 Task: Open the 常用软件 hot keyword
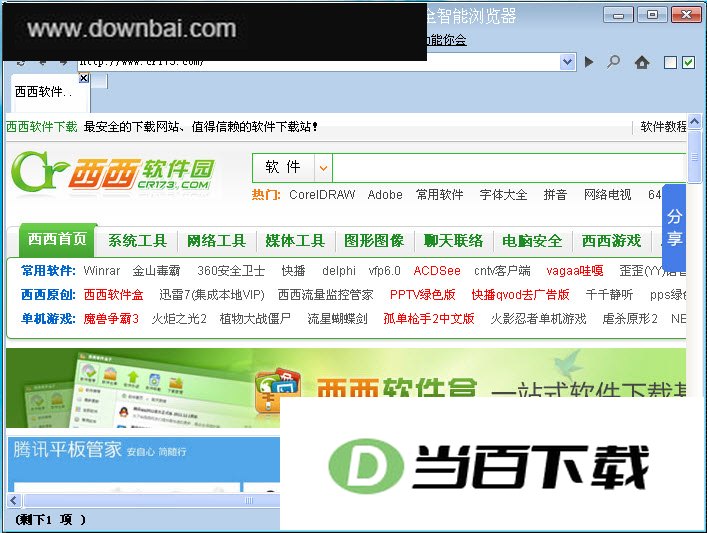pos(440,195)
